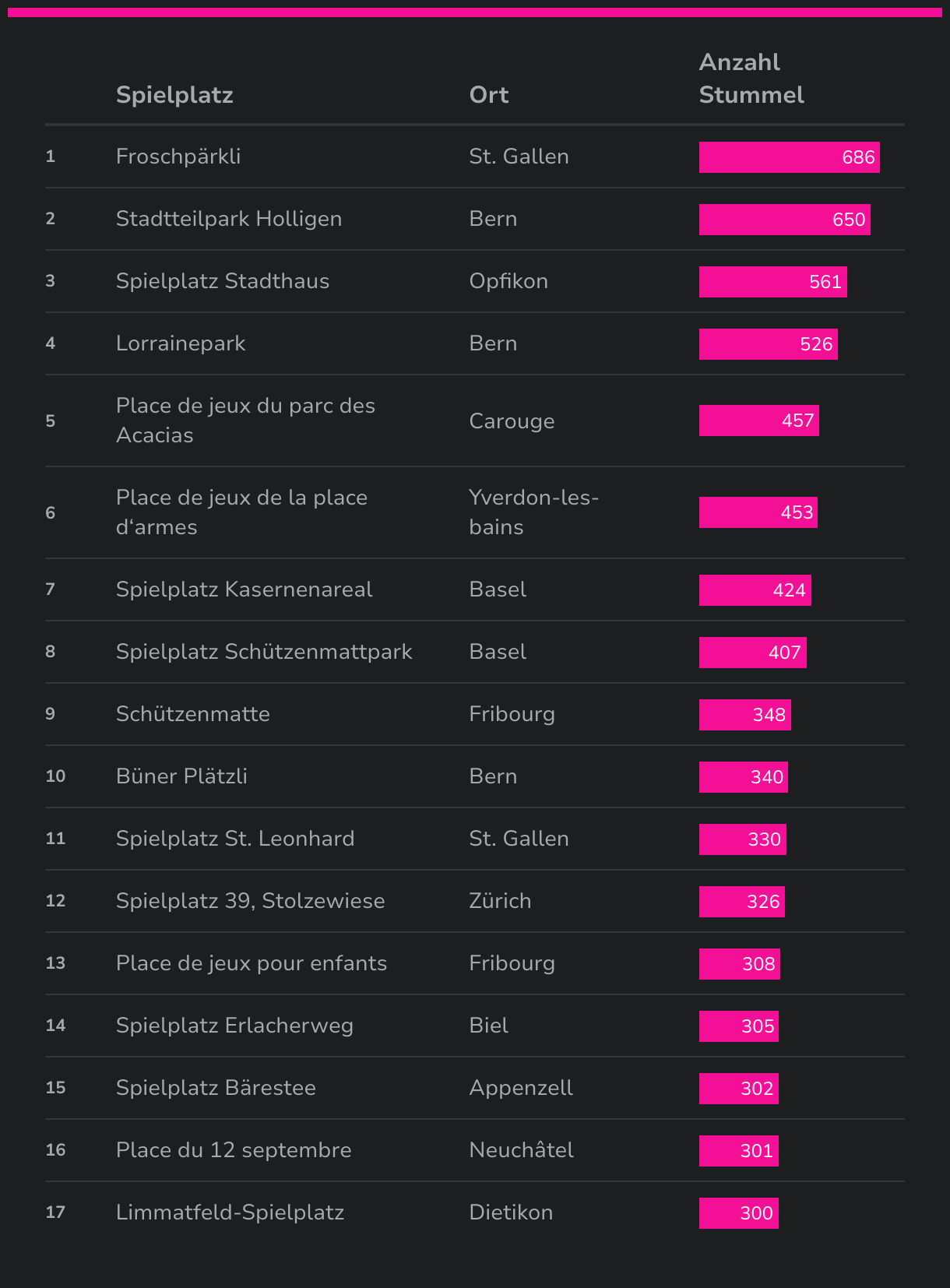
Task: Select the Lorrainepark entry
Action: tap(180, 343)
